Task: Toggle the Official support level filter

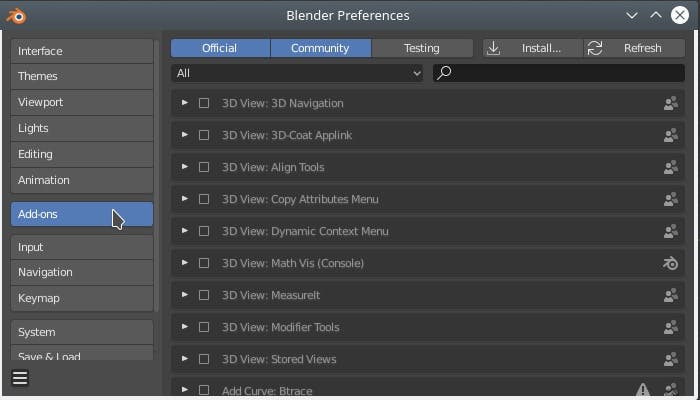Action: pos(220,48)
